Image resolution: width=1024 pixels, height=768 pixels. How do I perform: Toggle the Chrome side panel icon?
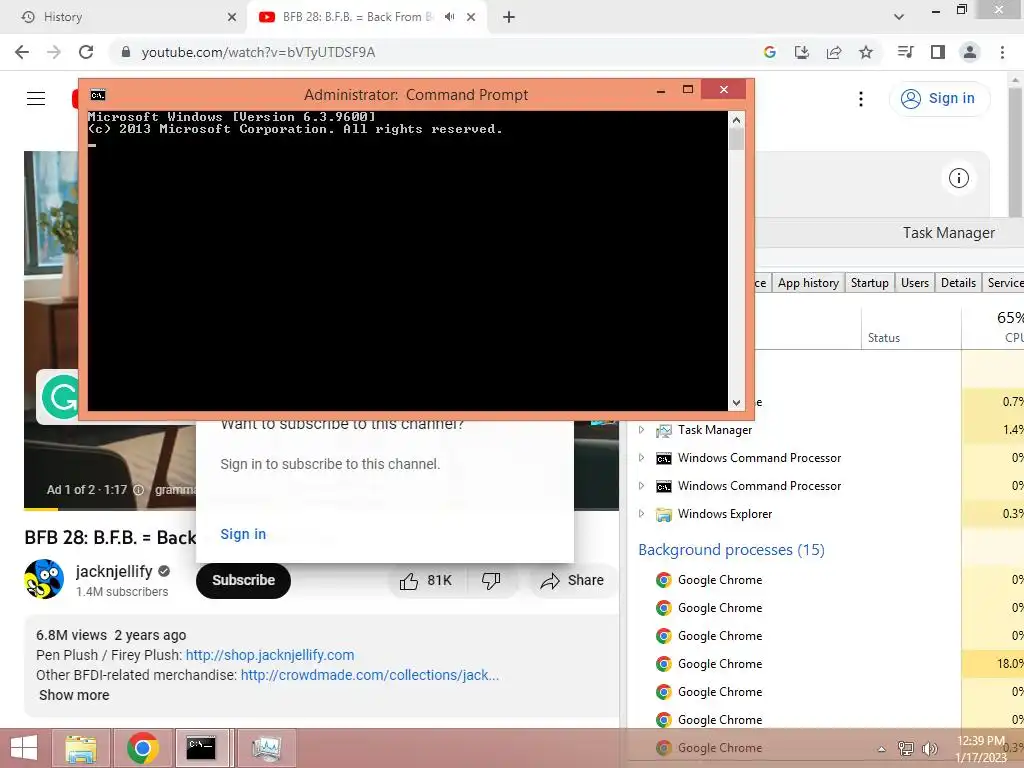tap(938, 52)
